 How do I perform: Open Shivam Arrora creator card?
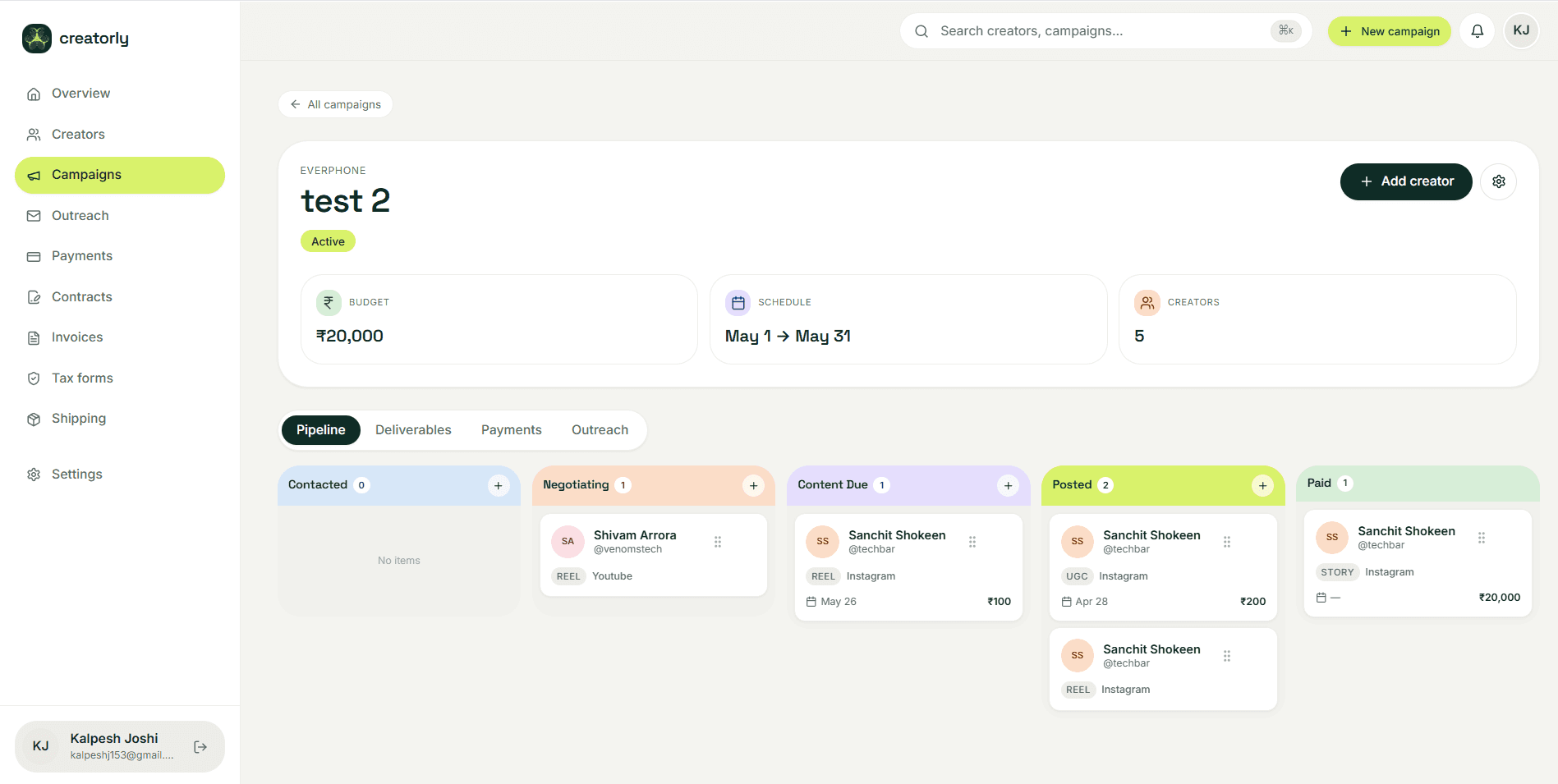pyautogui.click(x=654, y=555)
